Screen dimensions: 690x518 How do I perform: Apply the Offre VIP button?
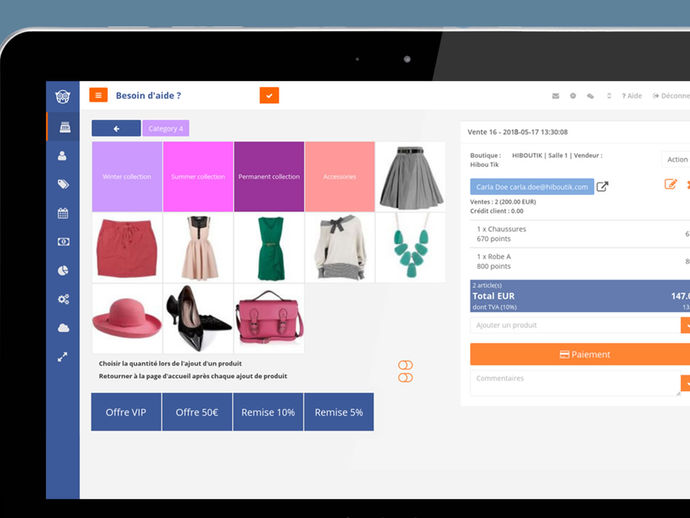point(126,412)
